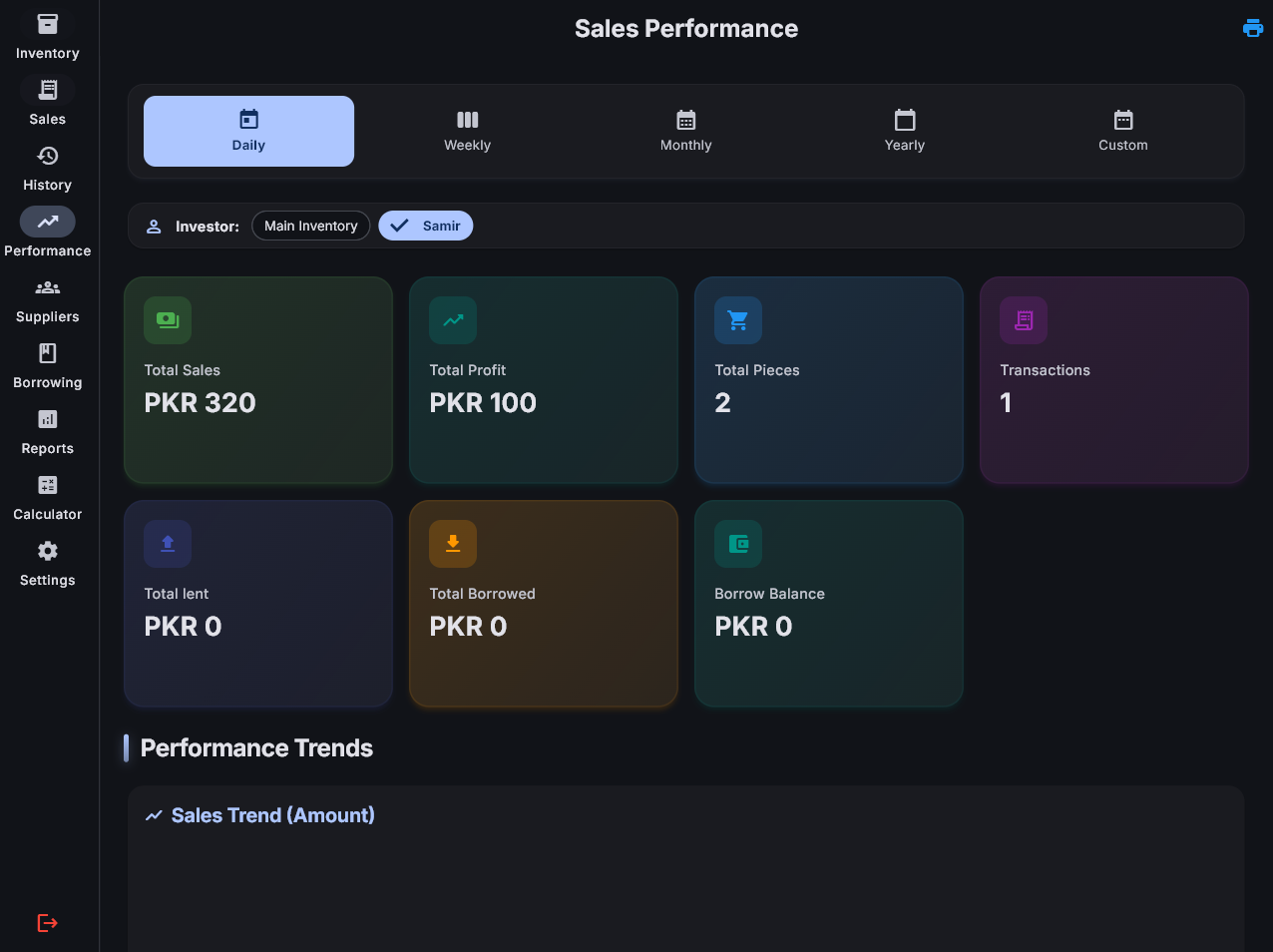The width and height of the screenshot is (1273, 952).
Task: Click the Calculator label in sidebar
Action: pos(48,515)
